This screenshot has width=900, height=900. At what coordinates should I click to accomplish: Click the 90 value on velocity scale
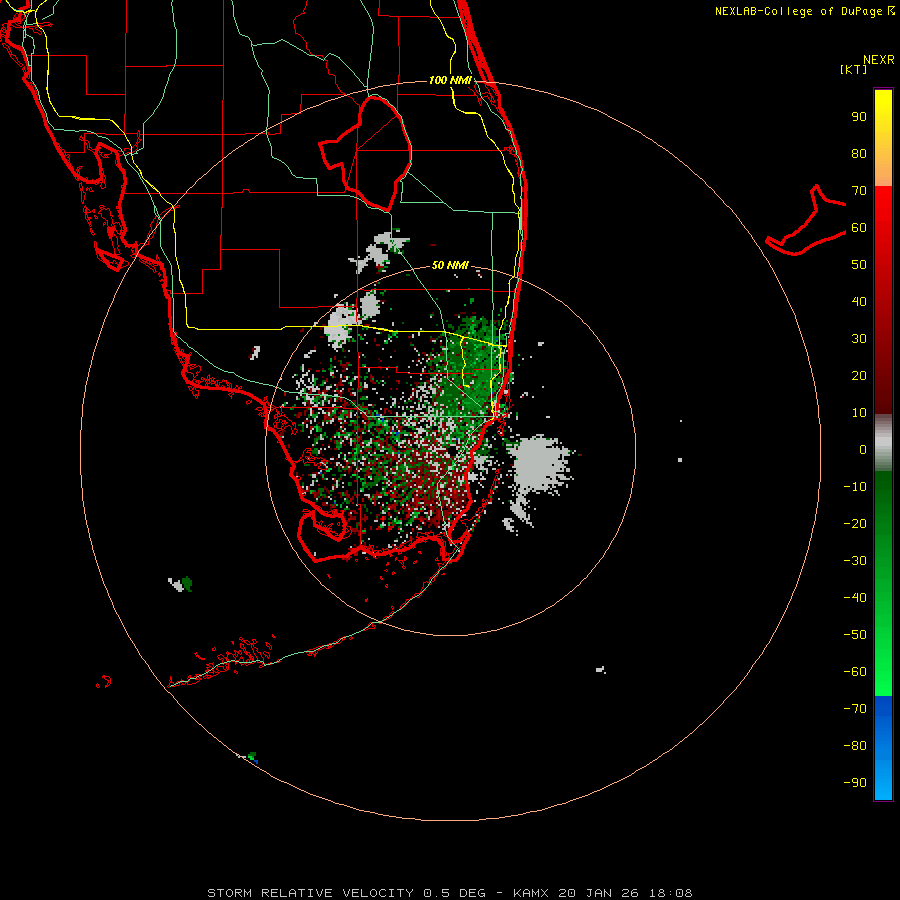tap(859, 117)
